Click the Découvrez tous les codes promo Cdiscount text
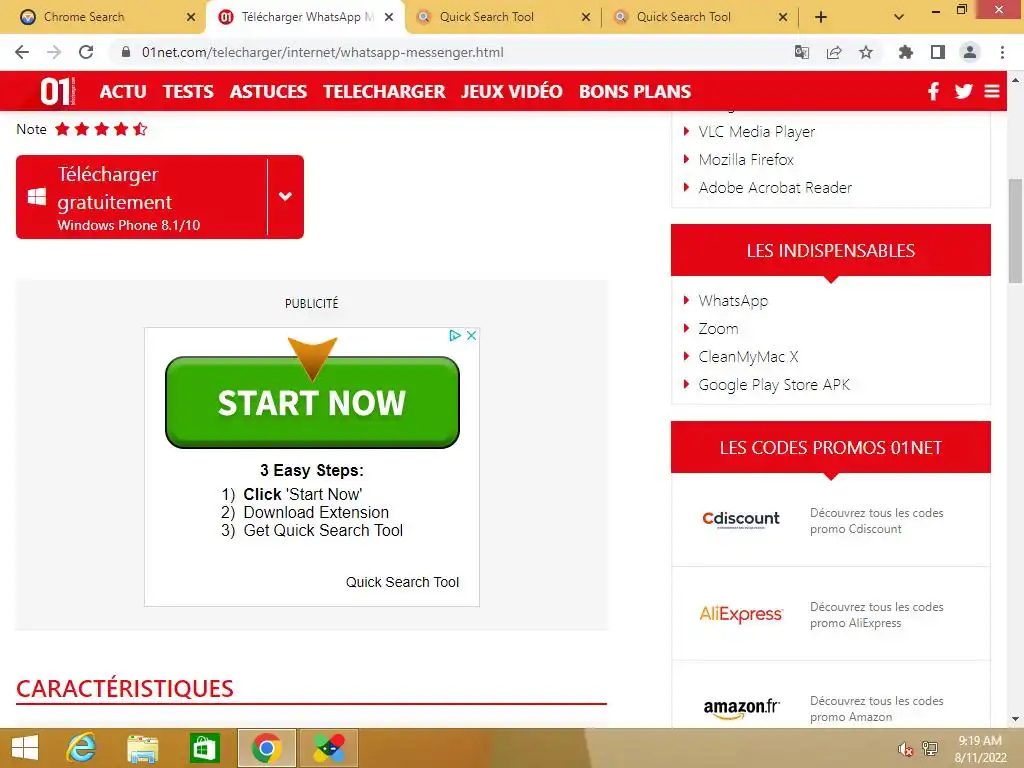This screenshot has width=1024, height=768. [876, 521]
